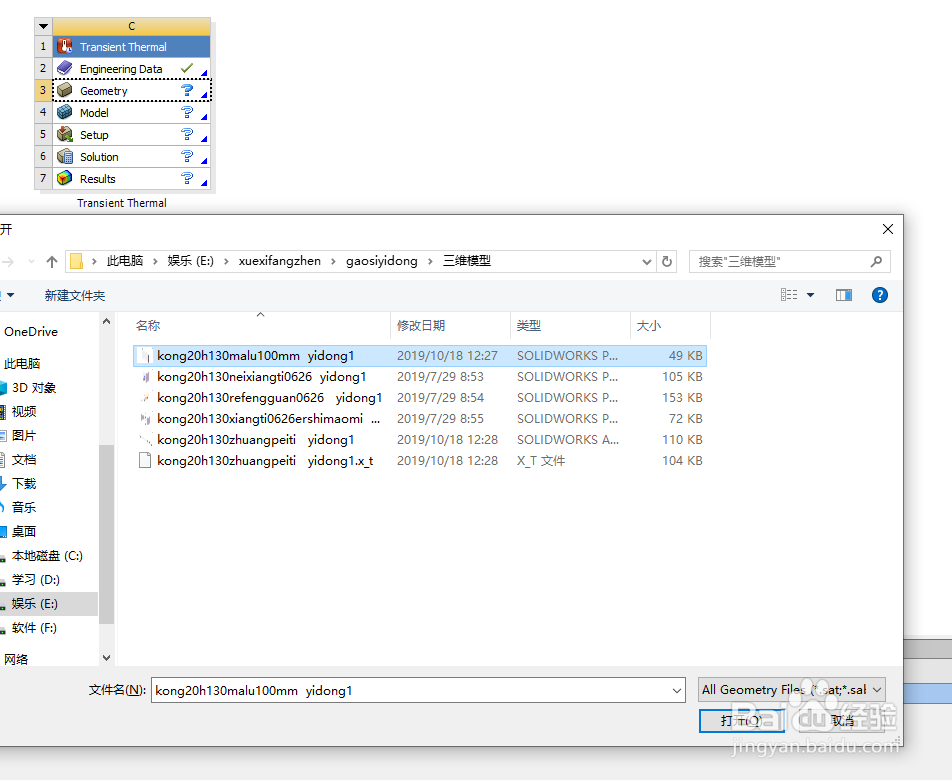The height and width of the screenshot is (780, 952).
Task: Close the open file dialog
Action: tap(888, 229)
